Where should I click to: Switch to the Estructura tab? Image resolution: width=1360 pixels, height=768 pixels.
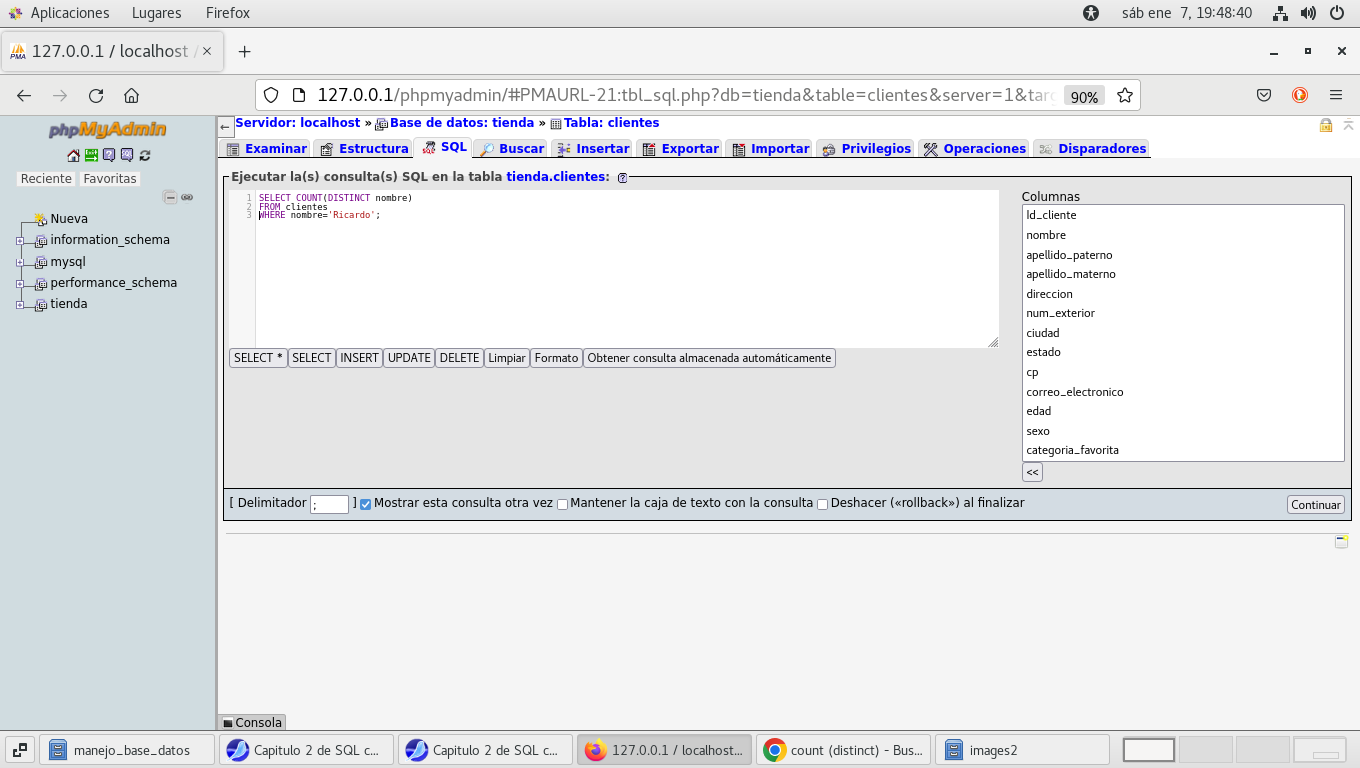pyautogui.click(x=364, y=149)
